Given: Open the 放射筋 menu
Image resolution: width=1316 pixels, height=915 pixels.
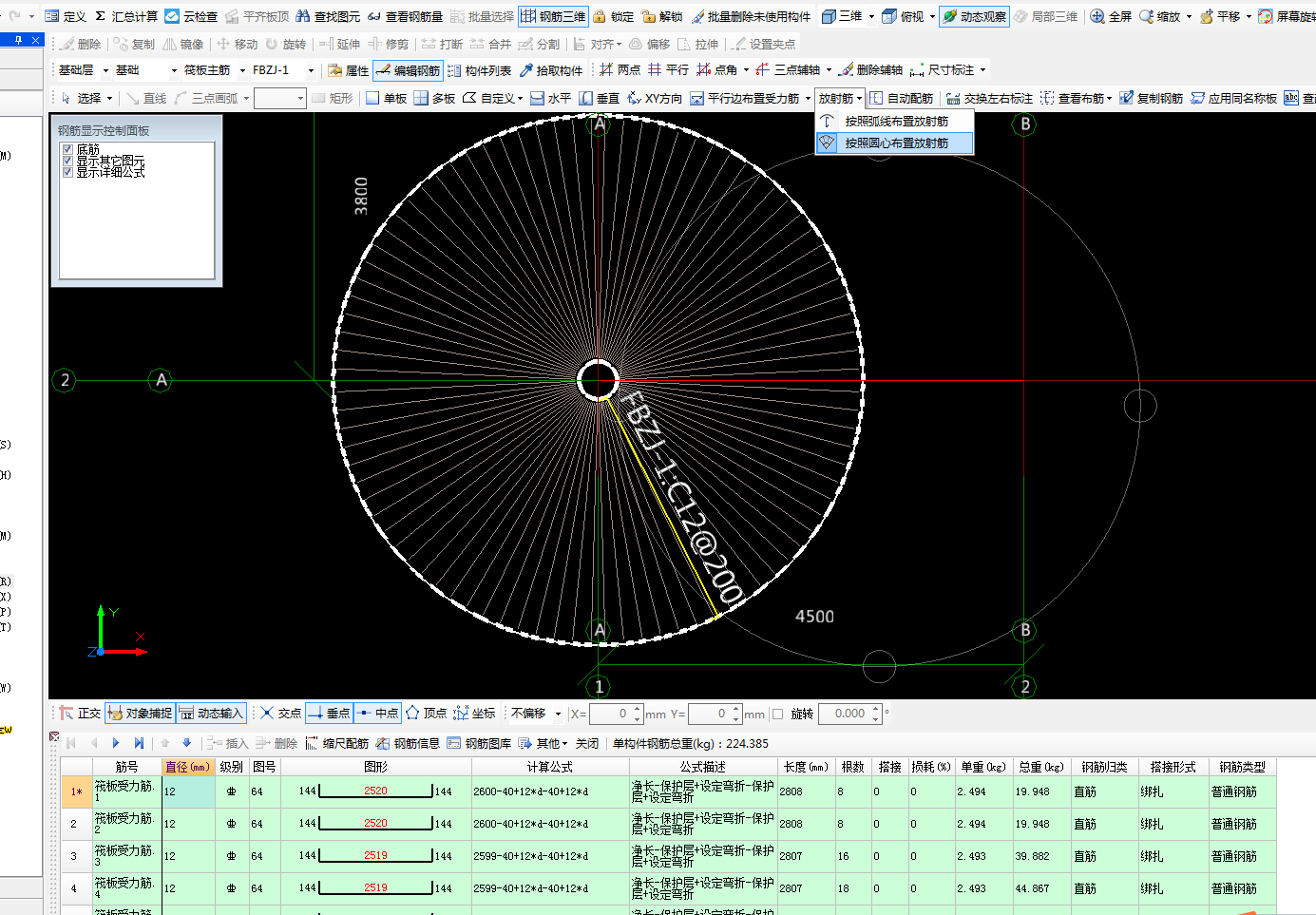Looking at the screenshot, I should pyautogui.click(x=840, y=98).
